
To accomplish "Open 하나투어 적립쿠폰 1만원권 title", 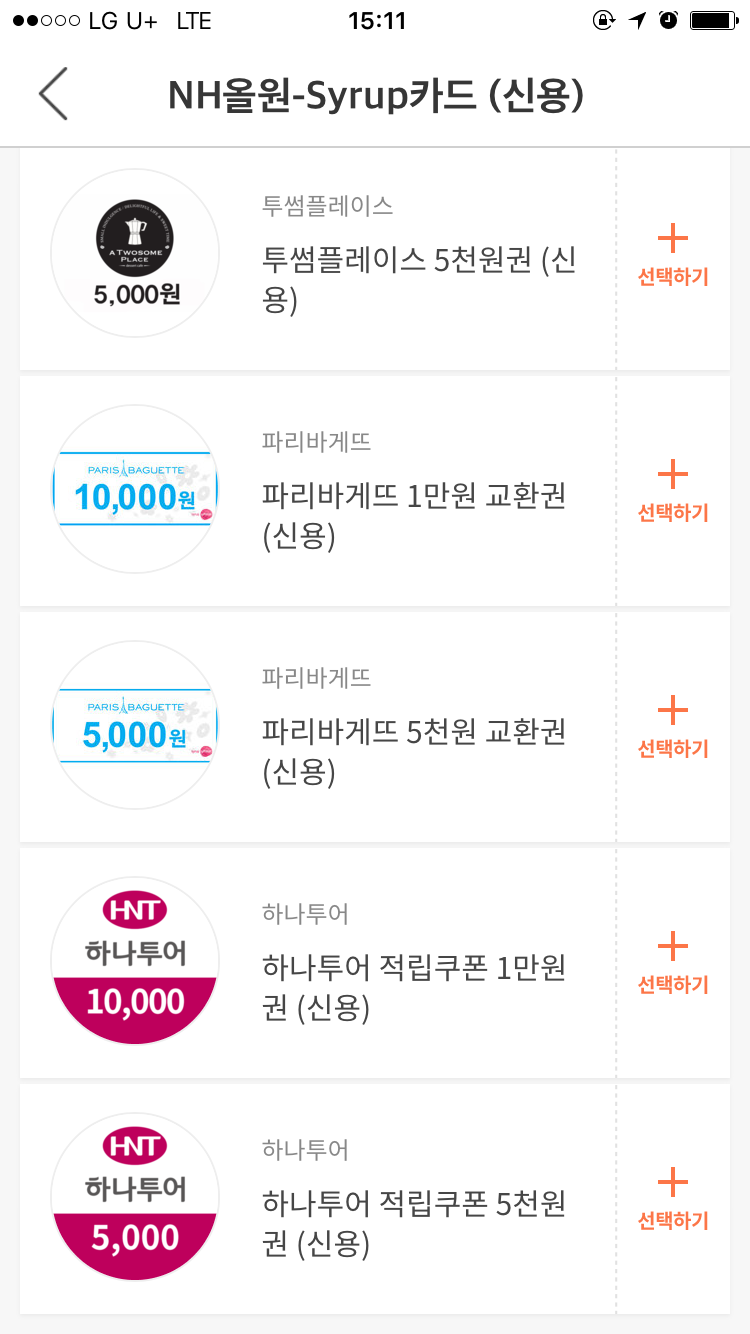I will coord(414,988).
